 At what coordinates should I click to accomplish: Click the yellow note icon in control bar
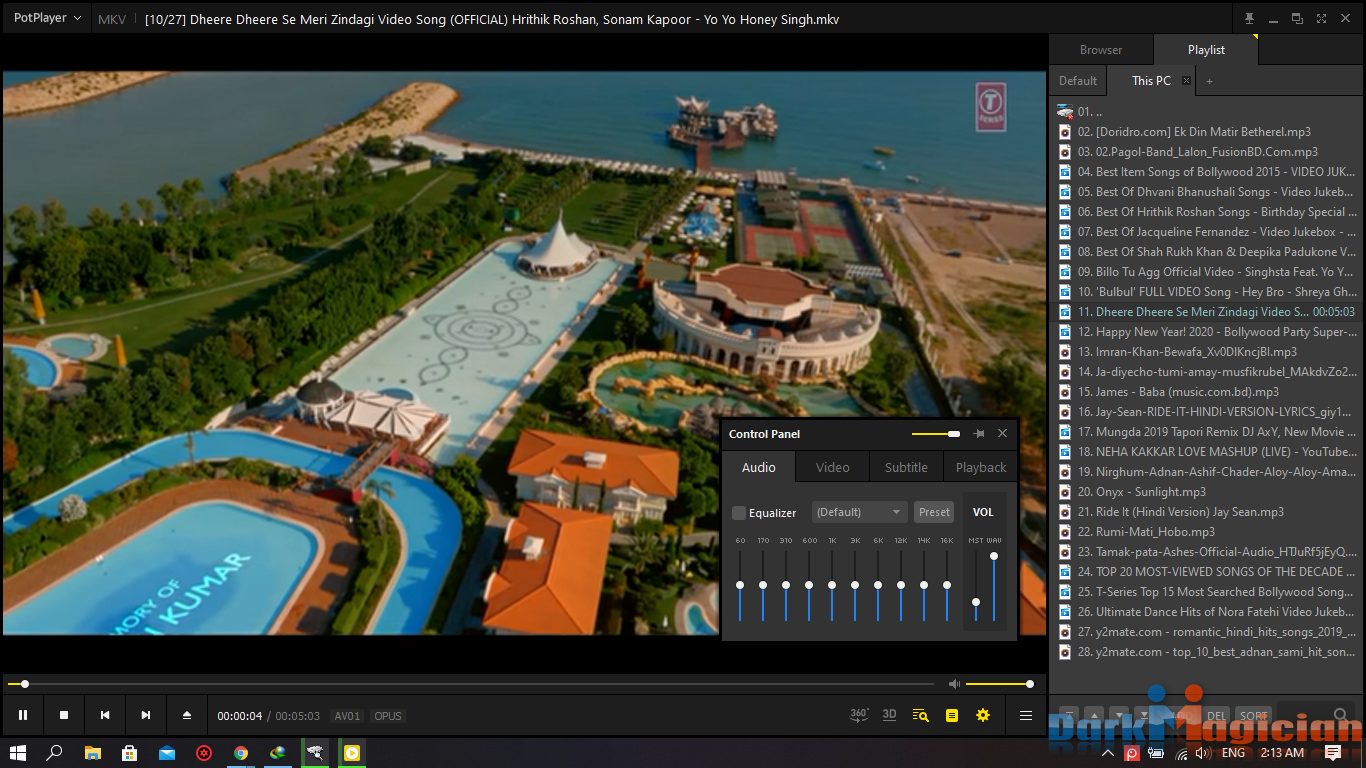[952, 715]
